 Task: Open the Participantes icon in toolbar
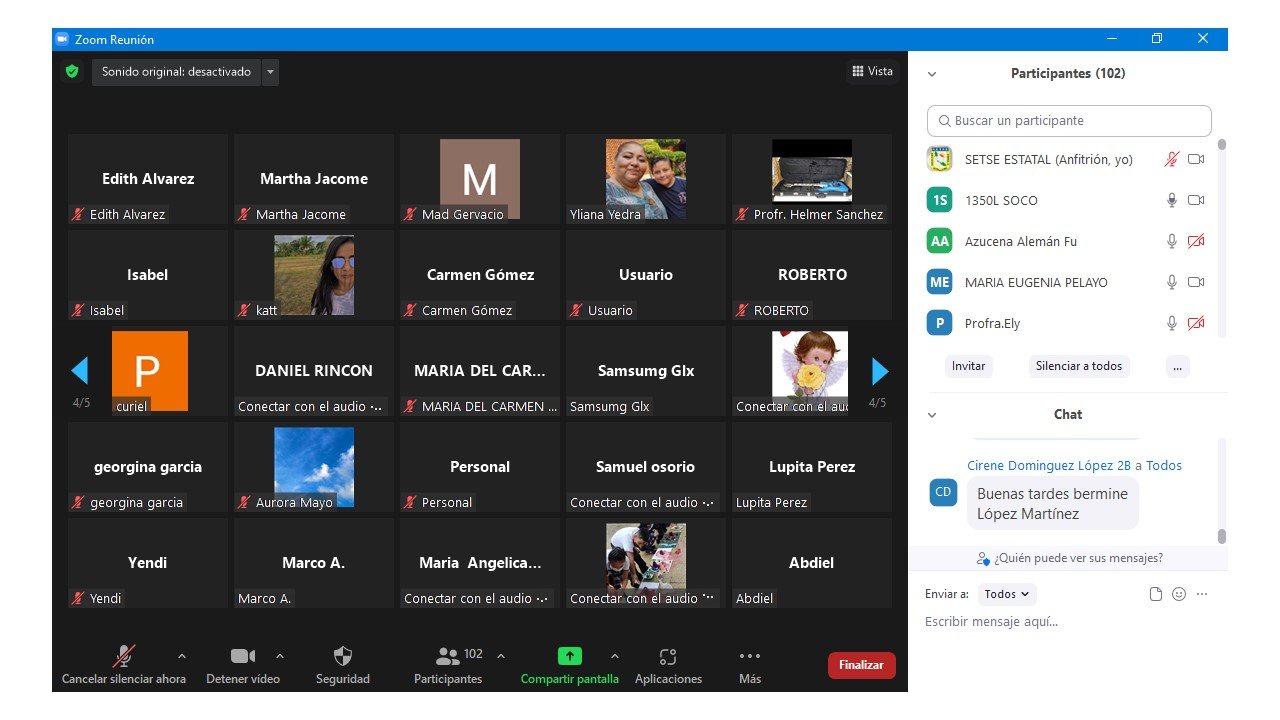point(449,657)
